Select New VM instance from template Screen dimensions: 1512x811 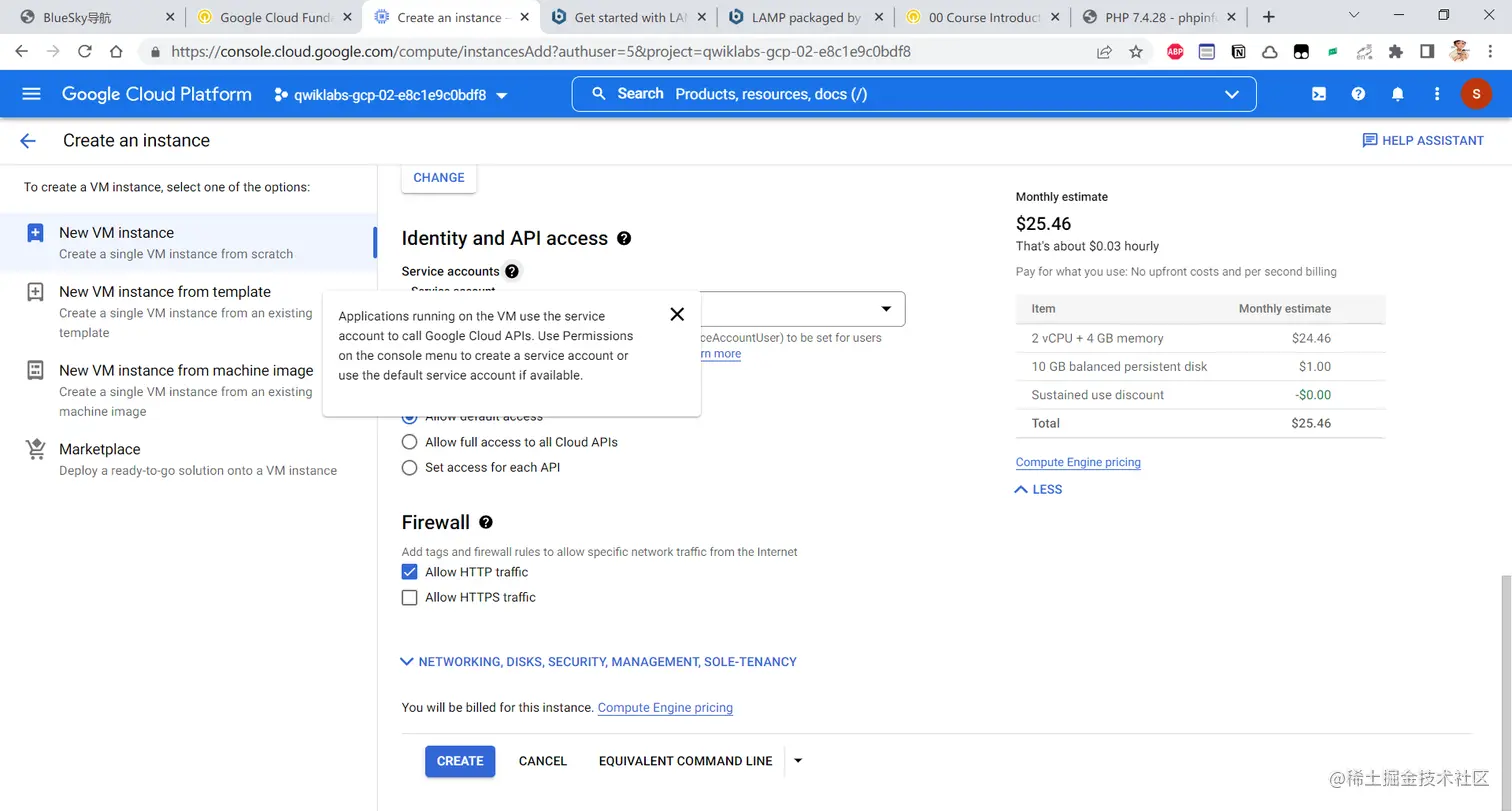188,311
